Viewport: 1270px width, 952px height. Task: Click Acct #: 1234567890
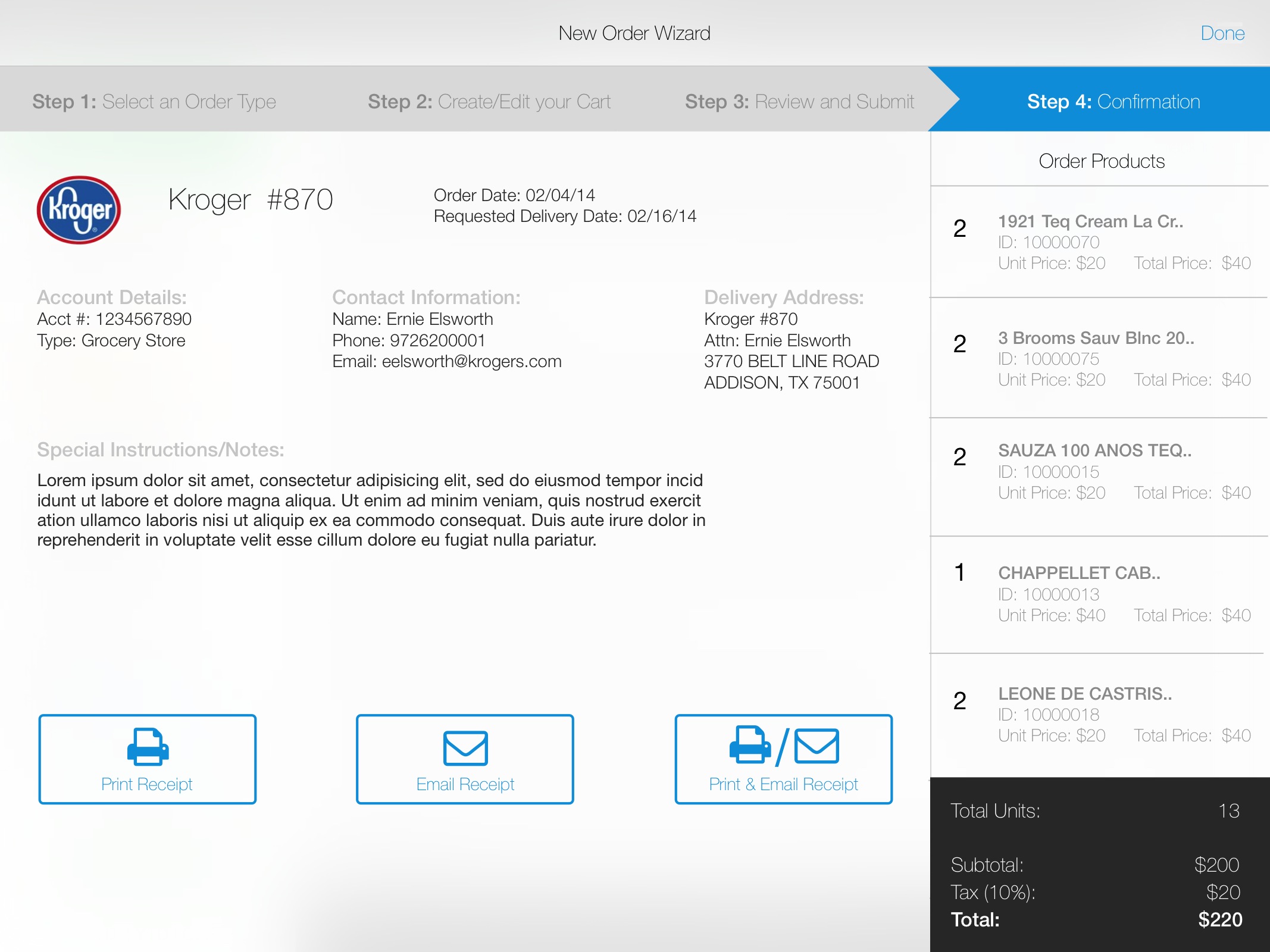(114, 319)
